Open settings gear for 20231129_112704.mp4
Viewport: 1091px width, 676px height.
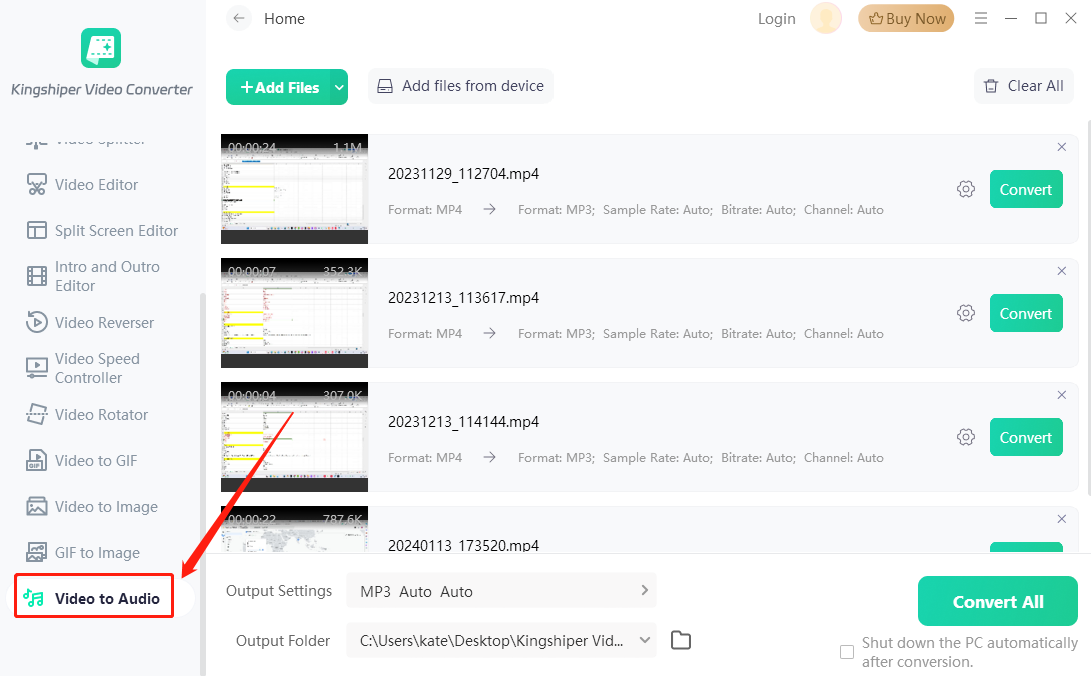click(x=966, y=189)
